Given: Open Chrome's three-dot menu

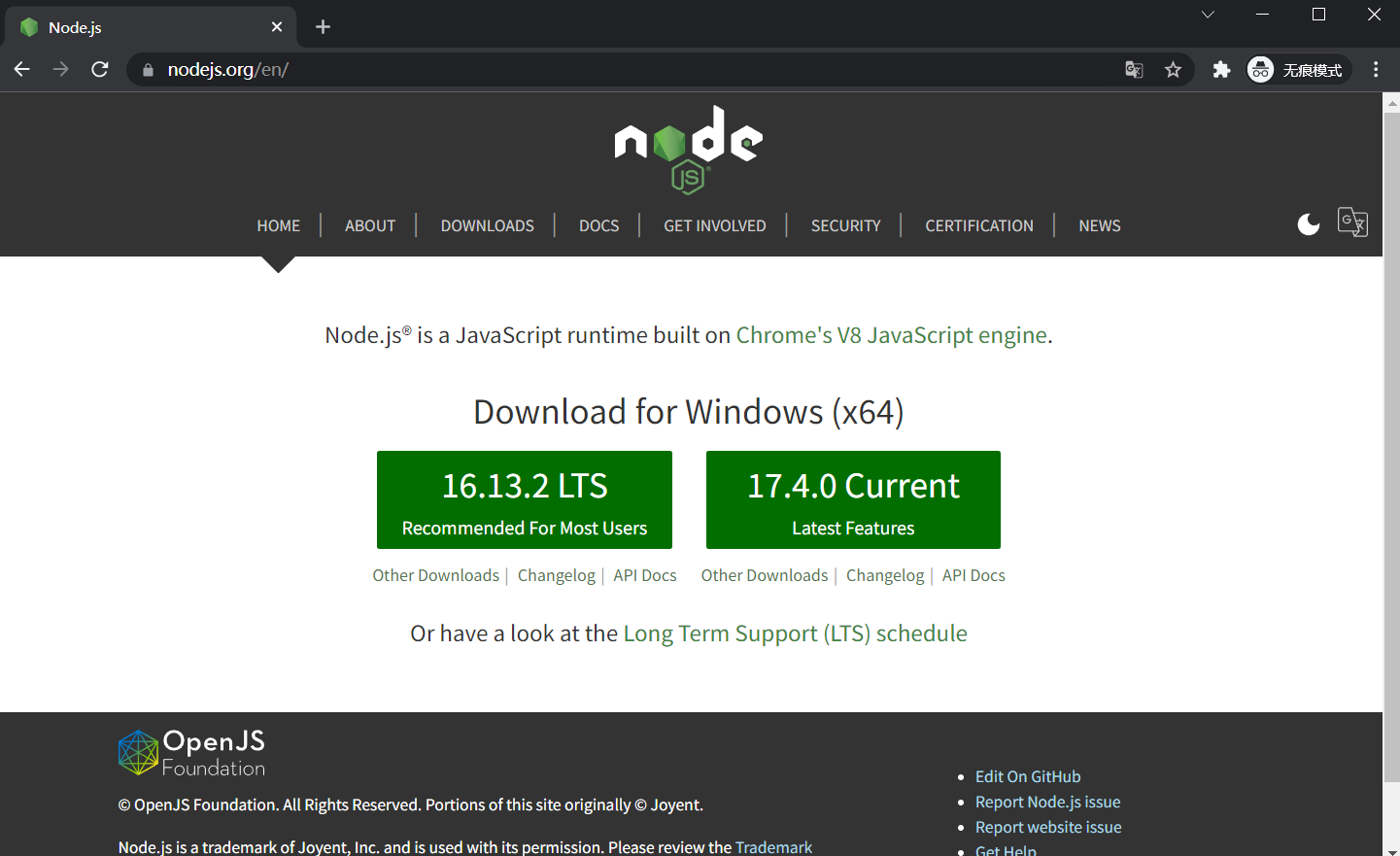Looking at the screenshot, I should tap(1376, 69).
